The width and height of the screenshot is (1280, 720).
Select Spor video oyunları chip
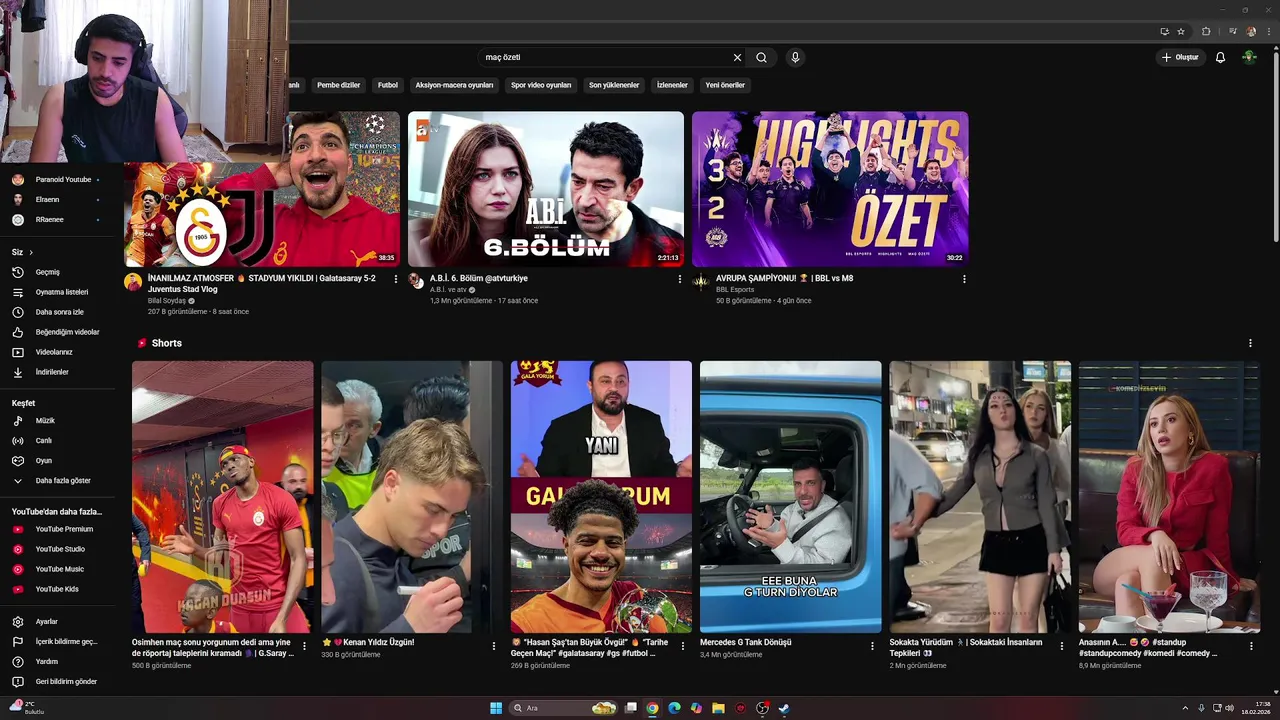541,85
